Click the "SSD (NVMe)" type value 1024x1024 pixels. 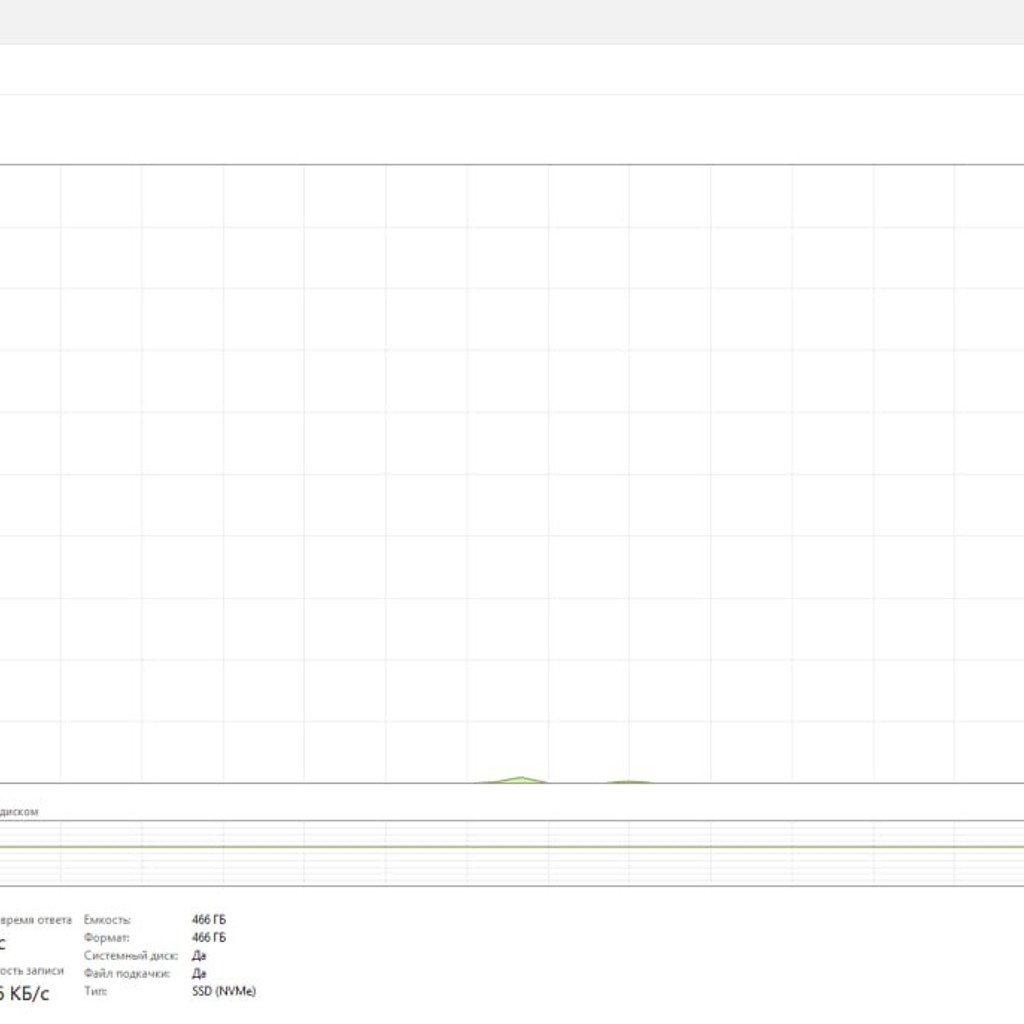(224, 991)
